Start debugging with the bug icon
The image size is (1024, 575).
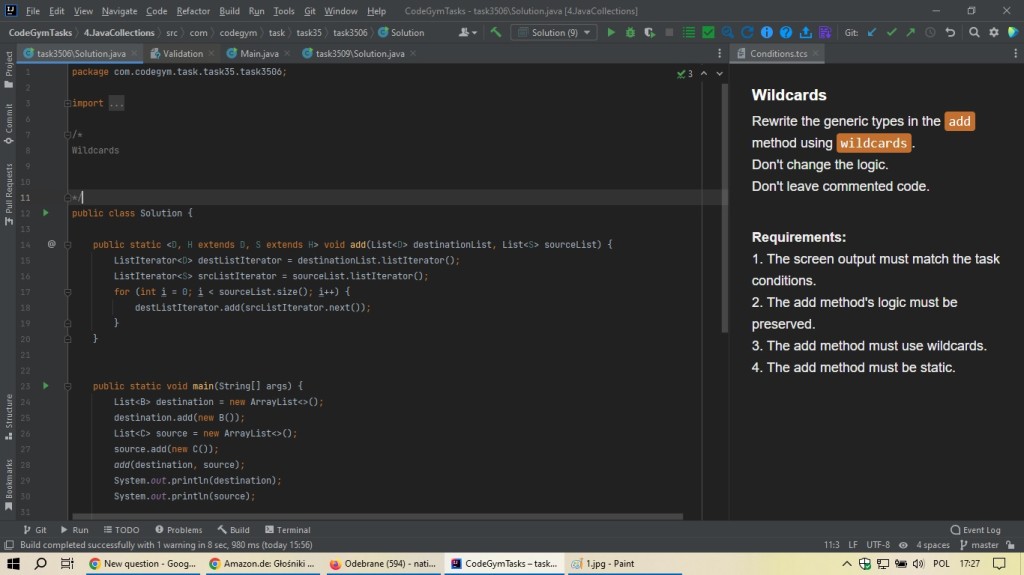click(631, 33)
